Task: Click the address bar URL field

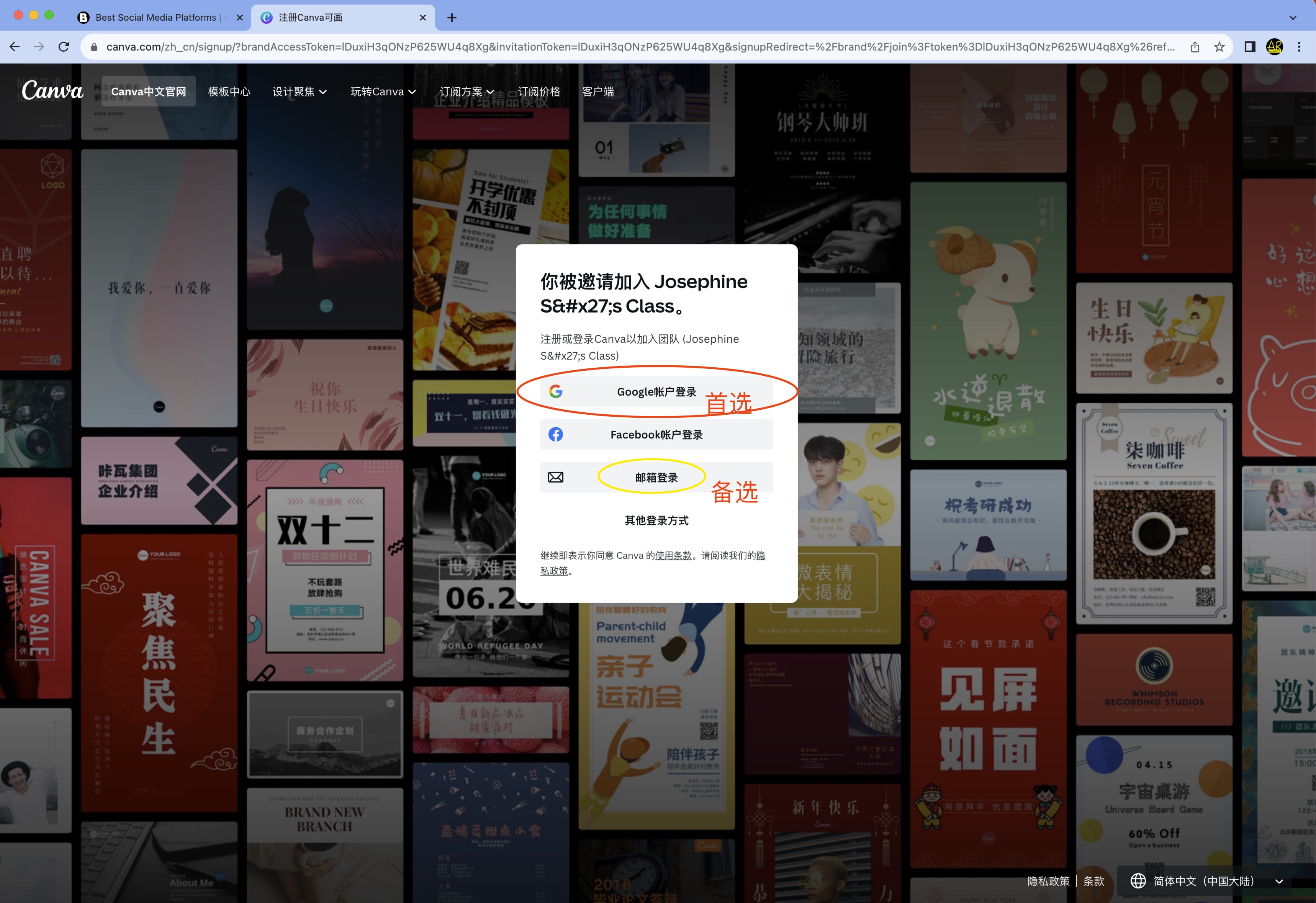Action: coord(640,47)
